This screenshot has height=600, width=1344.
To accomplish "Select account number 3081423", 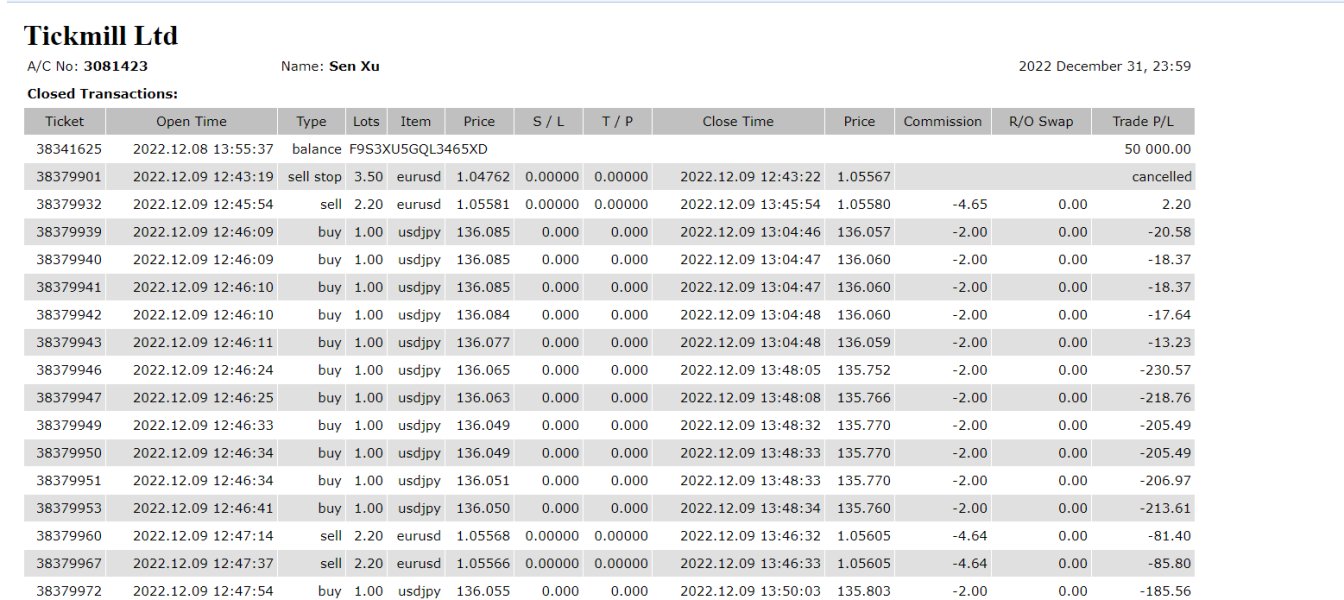I will (116, 67).
